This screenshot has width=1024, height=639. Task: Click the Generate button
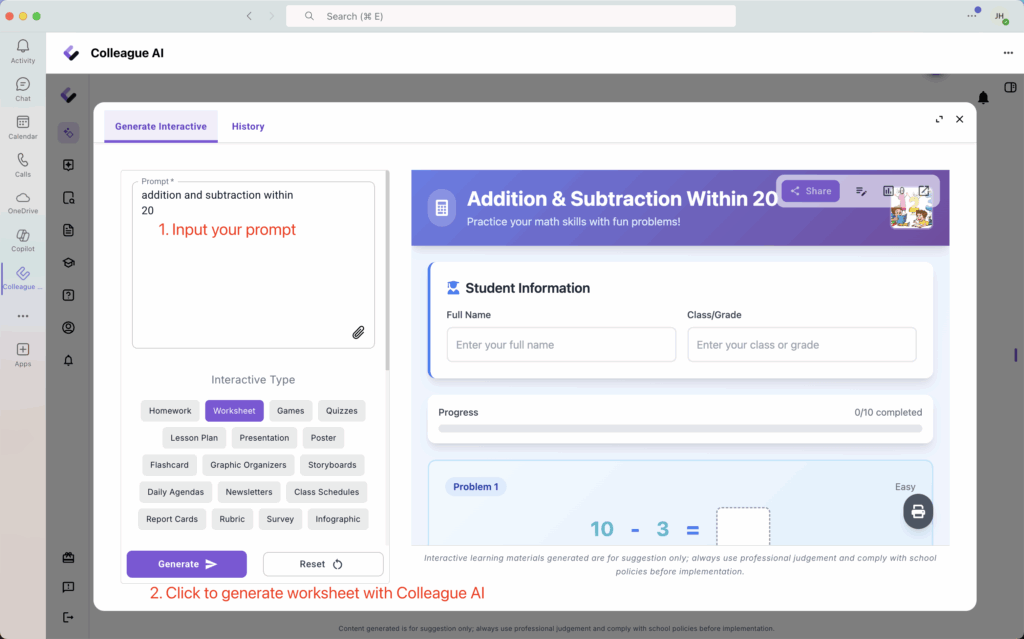click(186, 564)
